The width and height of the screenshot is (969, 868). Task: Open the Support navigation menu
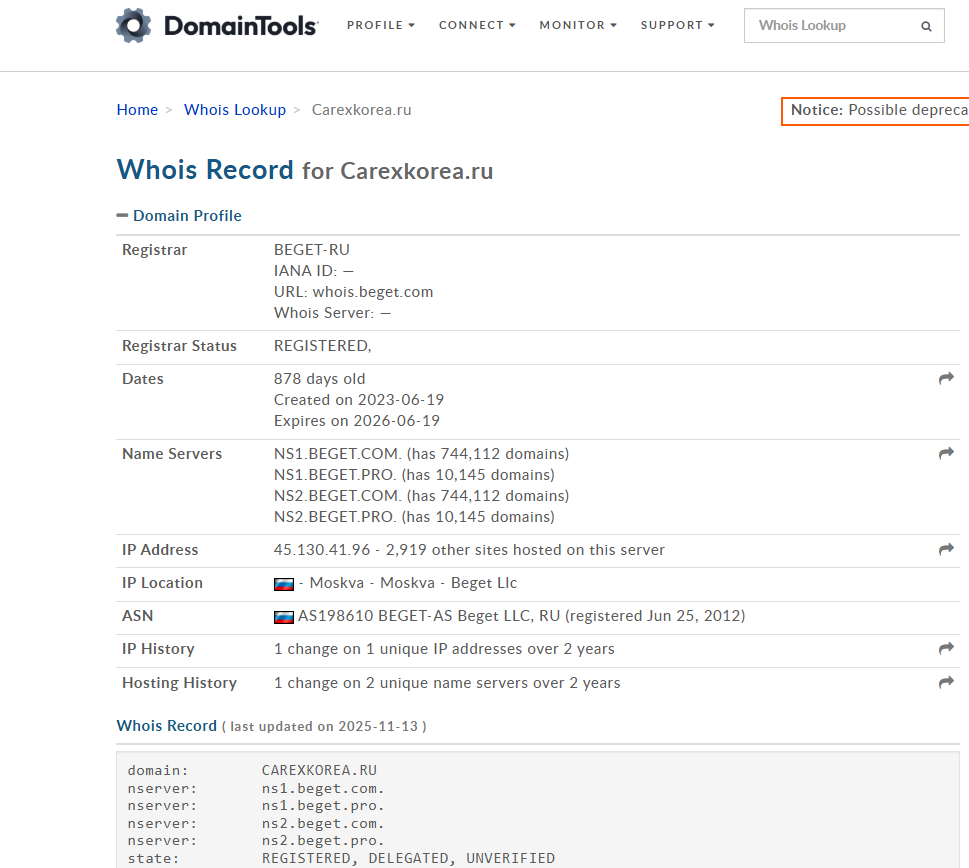pos(677,25)
